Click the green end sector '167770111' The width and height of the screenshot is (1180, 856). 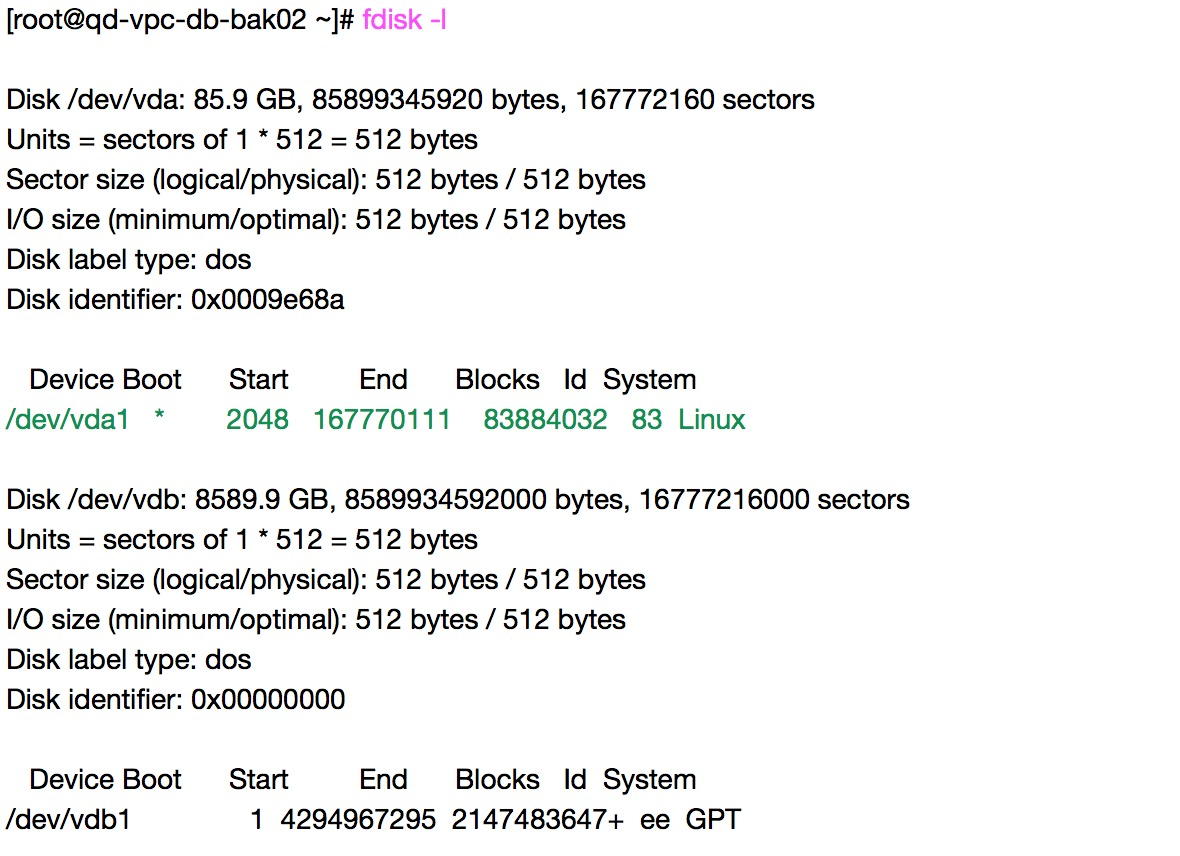(x=381, y=420)
